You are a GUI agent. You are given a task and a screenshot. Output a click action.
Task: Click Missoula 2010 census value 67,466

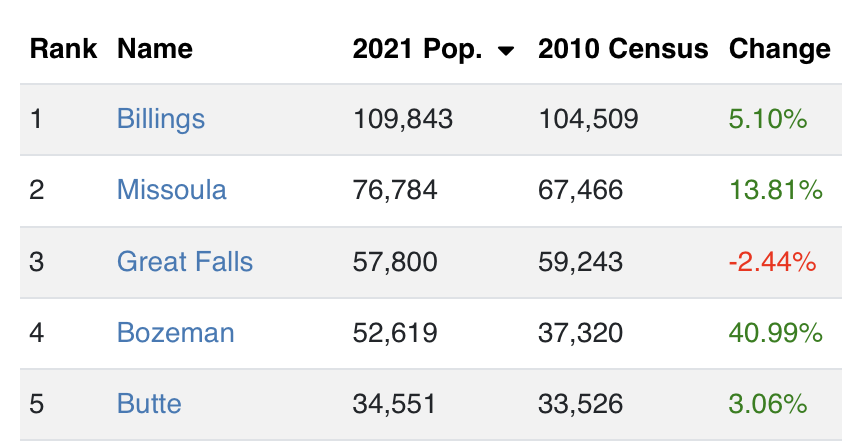click(580, 189)
